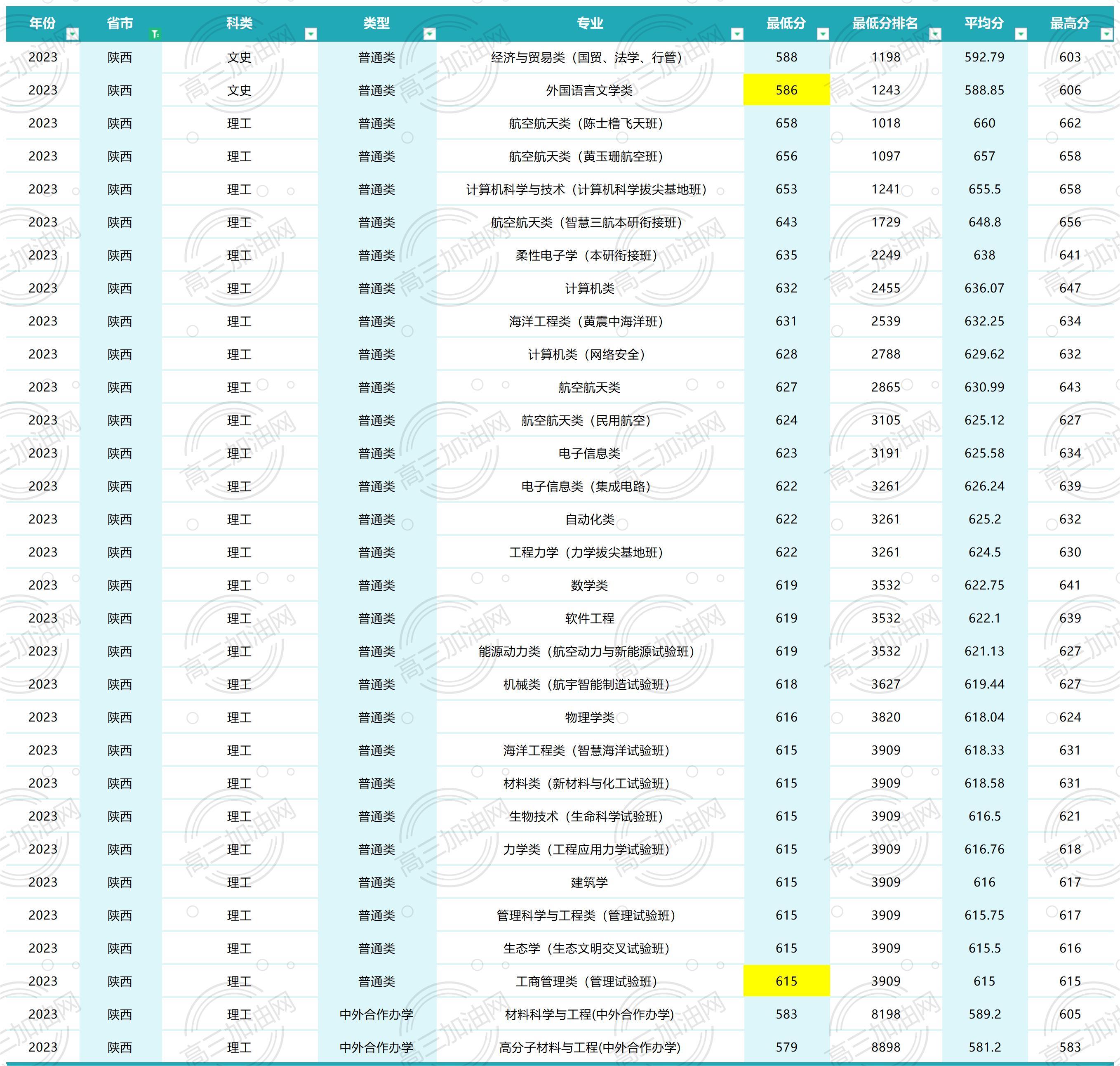Click lowest score 583
Viewport: 1120px width, 1066px height.
787,1014
